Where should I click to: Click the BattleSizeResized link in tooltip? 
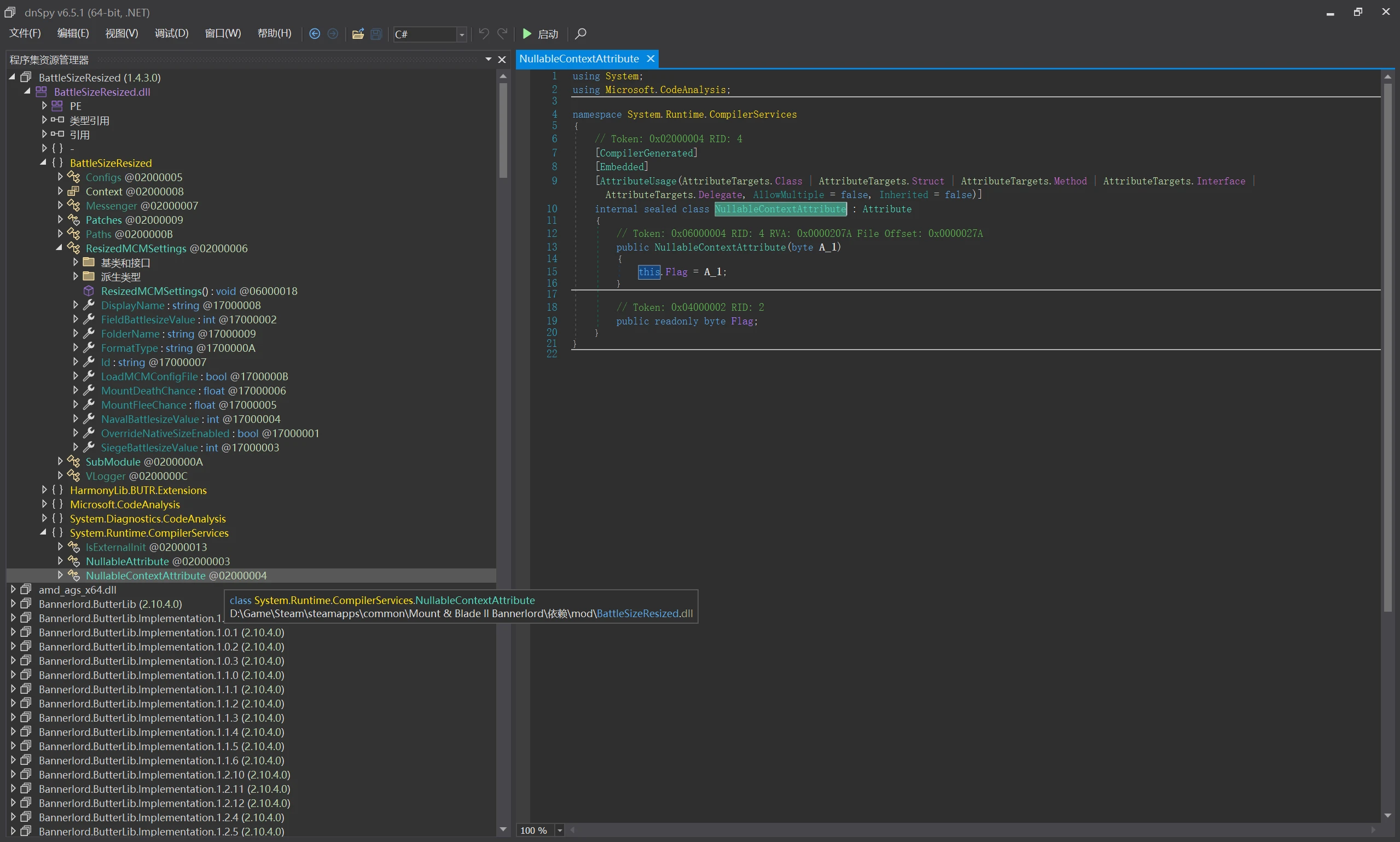(637, 613)
